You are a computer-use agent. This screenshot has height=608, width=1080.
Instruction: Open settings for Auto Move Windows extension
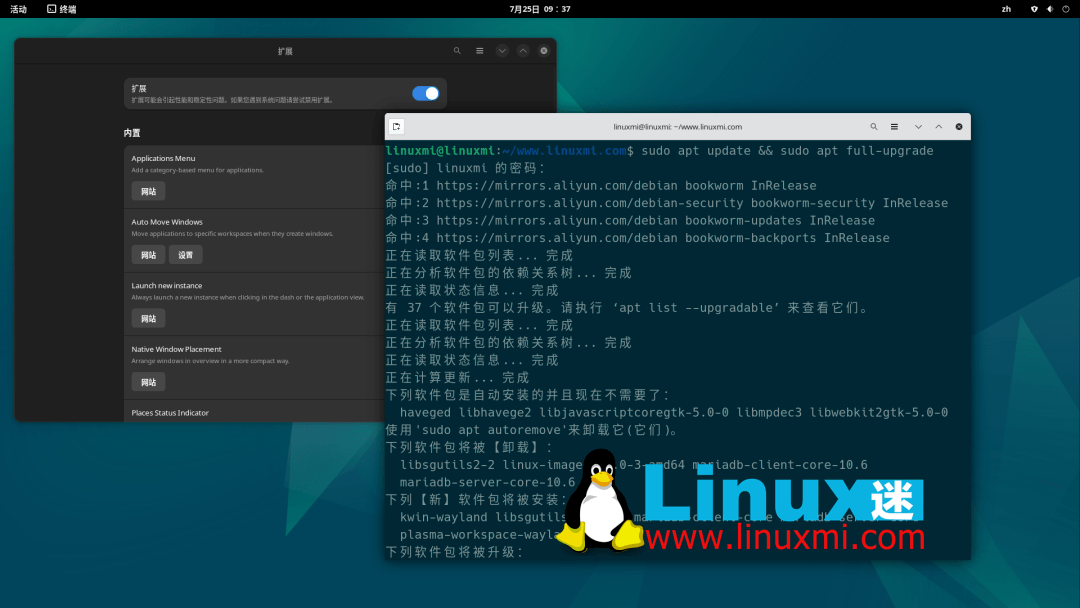(186, 254)
